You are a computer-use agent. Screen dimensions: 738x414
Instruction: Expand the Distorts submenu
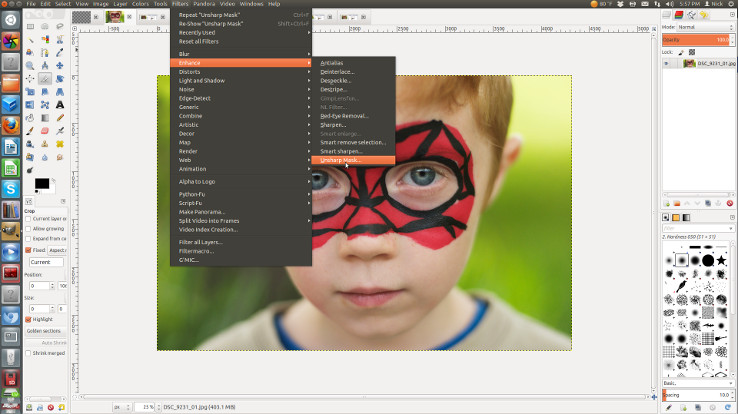click(241, 72)
